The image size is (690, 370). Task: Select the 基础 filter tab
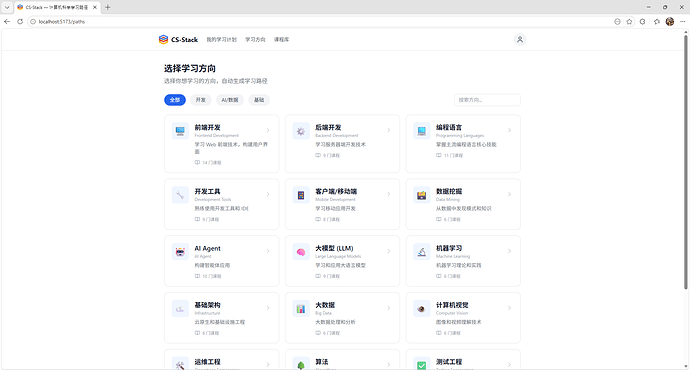pyautogui.click(x=259, y=100)
